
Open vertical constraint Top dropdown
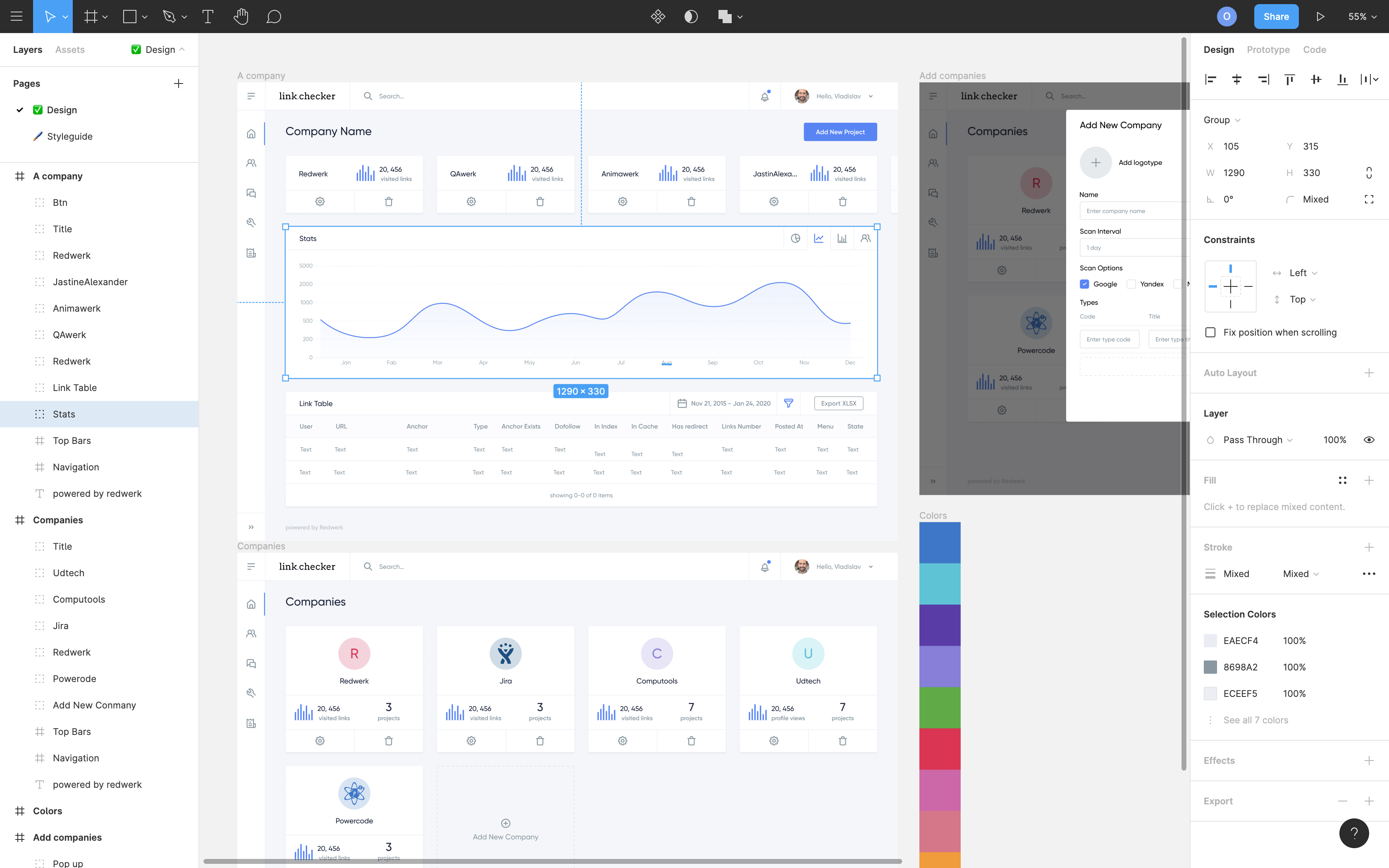point(1302,299)
